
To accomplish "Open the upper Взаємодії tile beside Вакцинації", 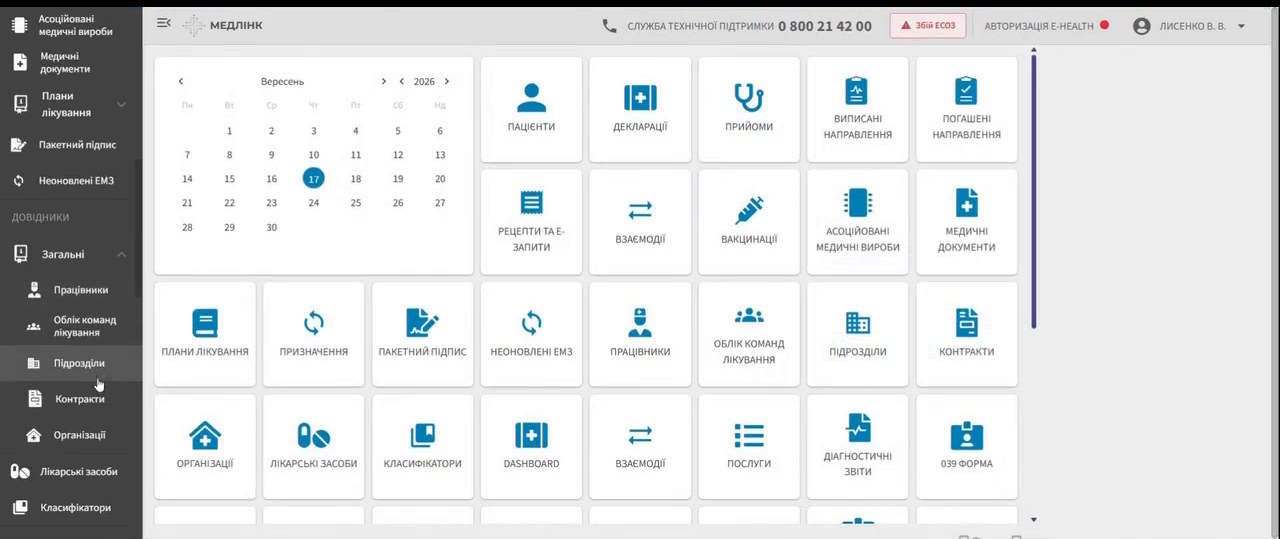I will 640,222.
